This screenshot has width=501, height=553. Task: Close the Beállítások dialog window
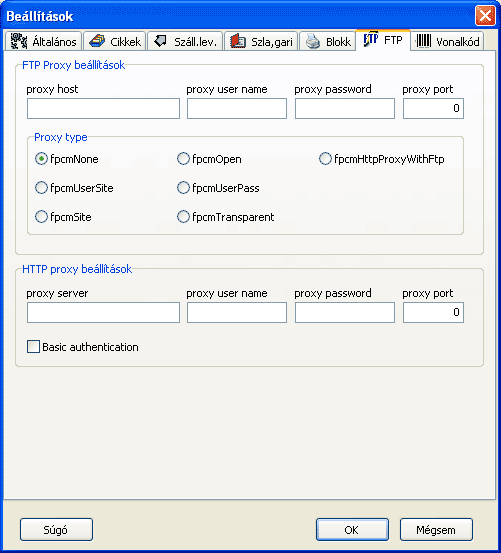[x=485, y=16]
